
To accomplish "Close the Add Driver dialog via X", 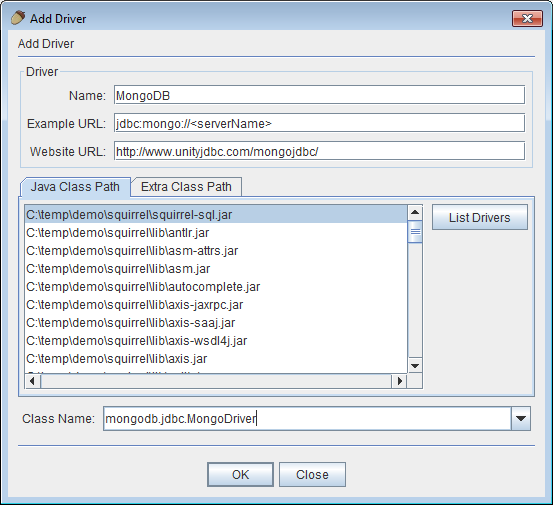I will coord(527,18).
